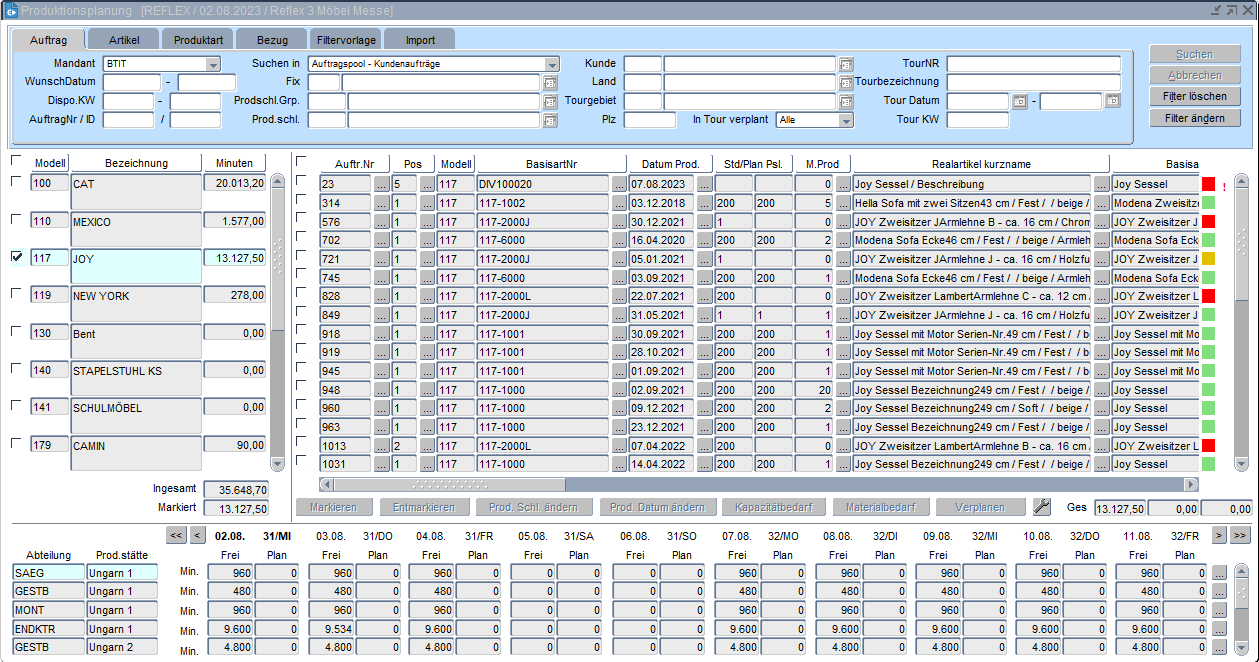Open calendar for Tour Datum start
1259x662 pixels.
(x=1019, y=102)
